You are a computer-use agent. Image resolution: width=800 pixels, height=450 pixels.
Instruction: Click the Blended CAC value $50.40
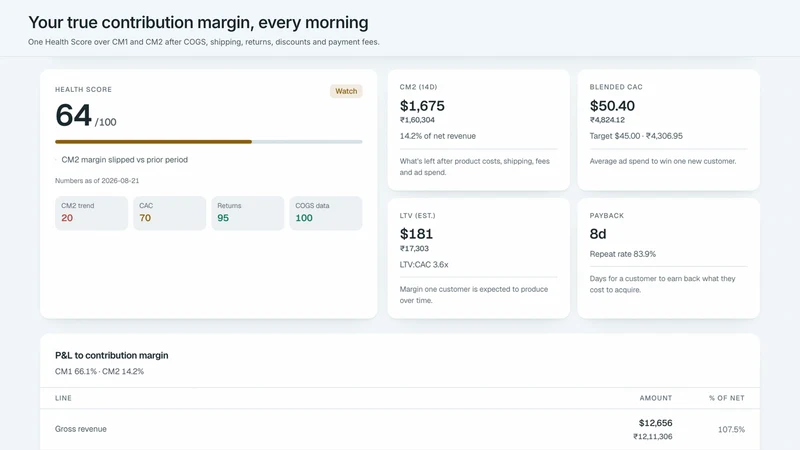pyautogui.click(x=612, y=106)
